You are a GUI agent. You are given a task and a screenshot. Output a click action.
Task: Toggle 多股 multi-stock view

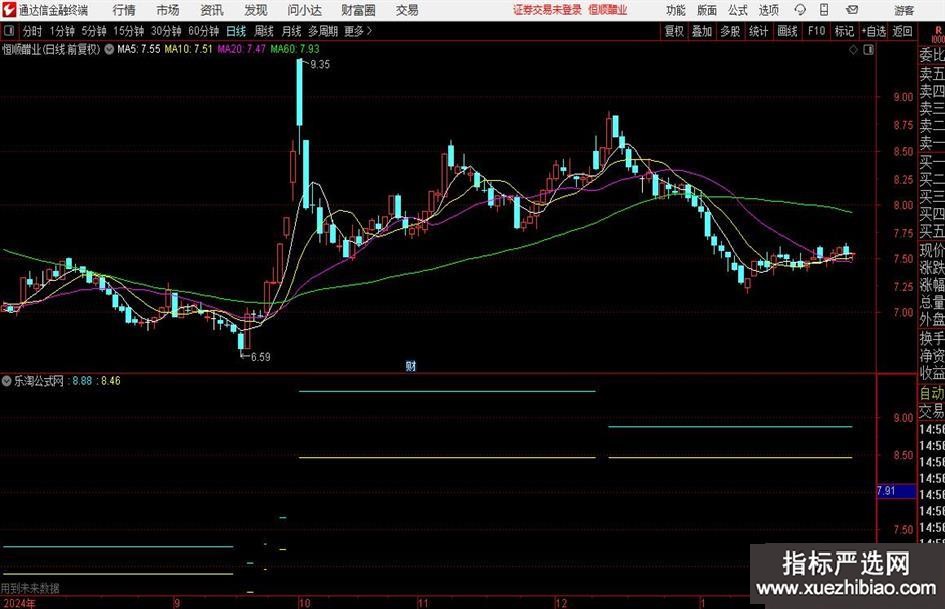730,31
